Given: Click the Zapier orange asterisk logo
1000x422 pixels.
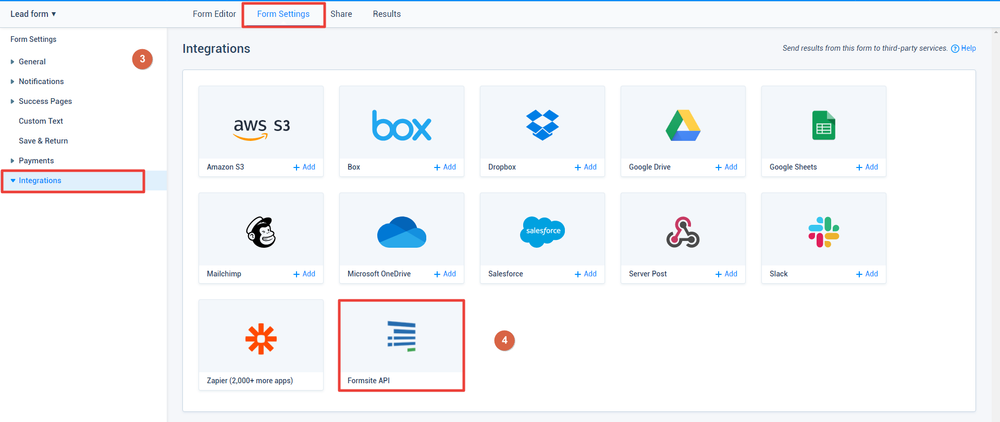Looking at the screenshot, I should click(x=261, y=339).
